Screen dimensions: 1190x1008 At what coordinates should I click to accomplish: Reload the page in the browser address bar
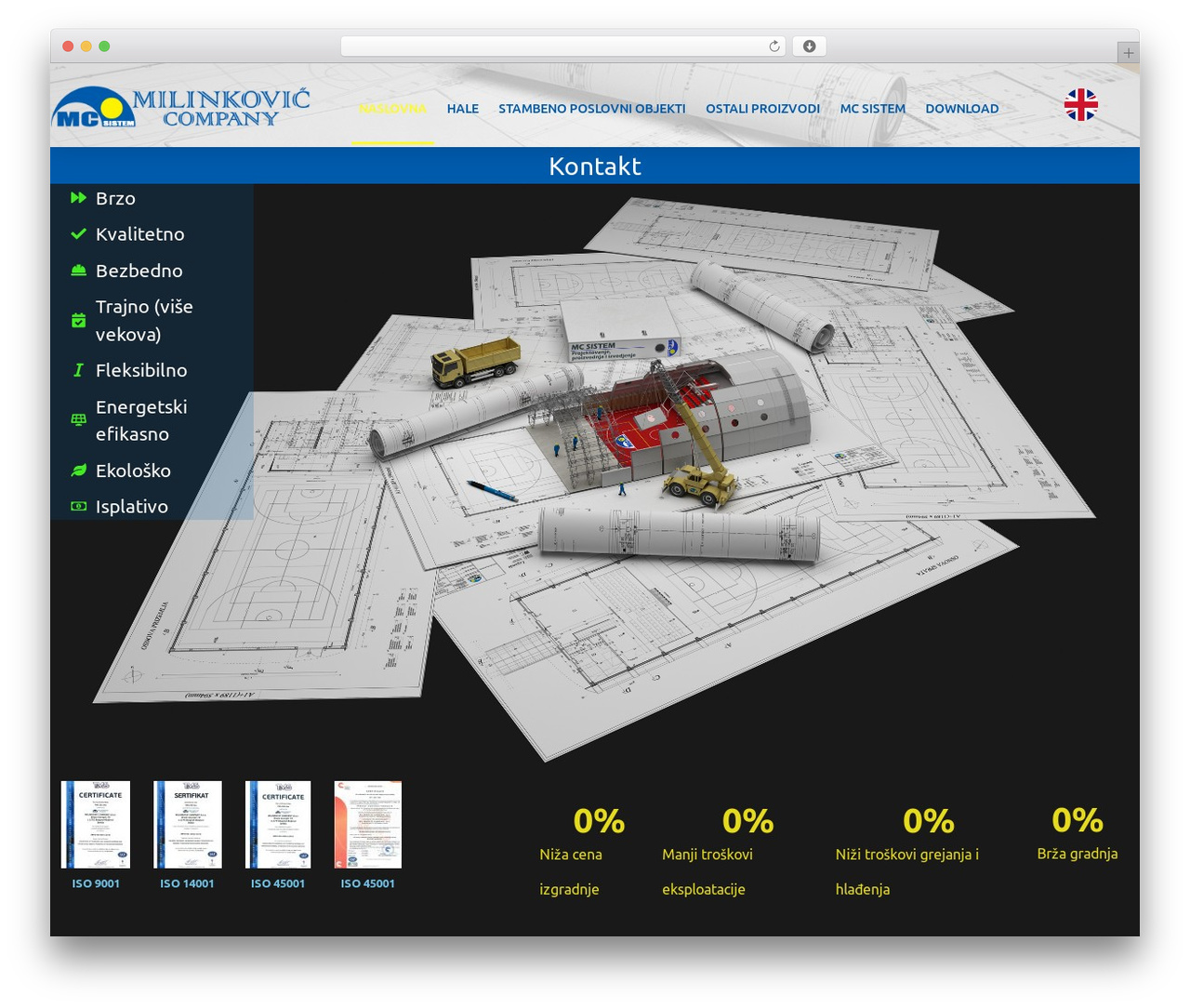click(773, 46)
